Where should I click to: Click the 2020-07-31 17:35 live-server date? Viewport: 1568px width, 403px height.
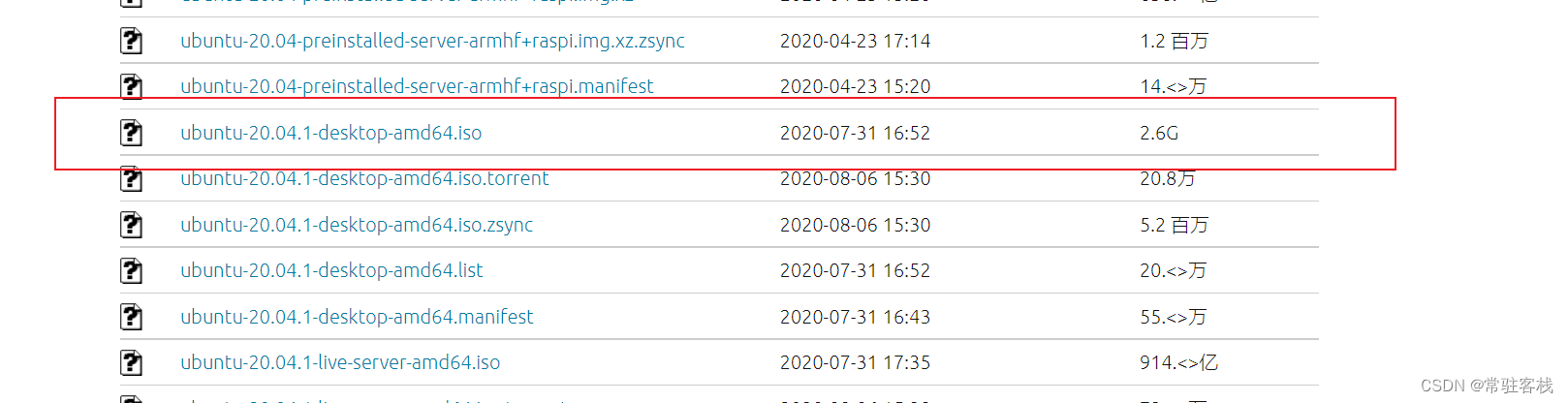click(855, 362)
